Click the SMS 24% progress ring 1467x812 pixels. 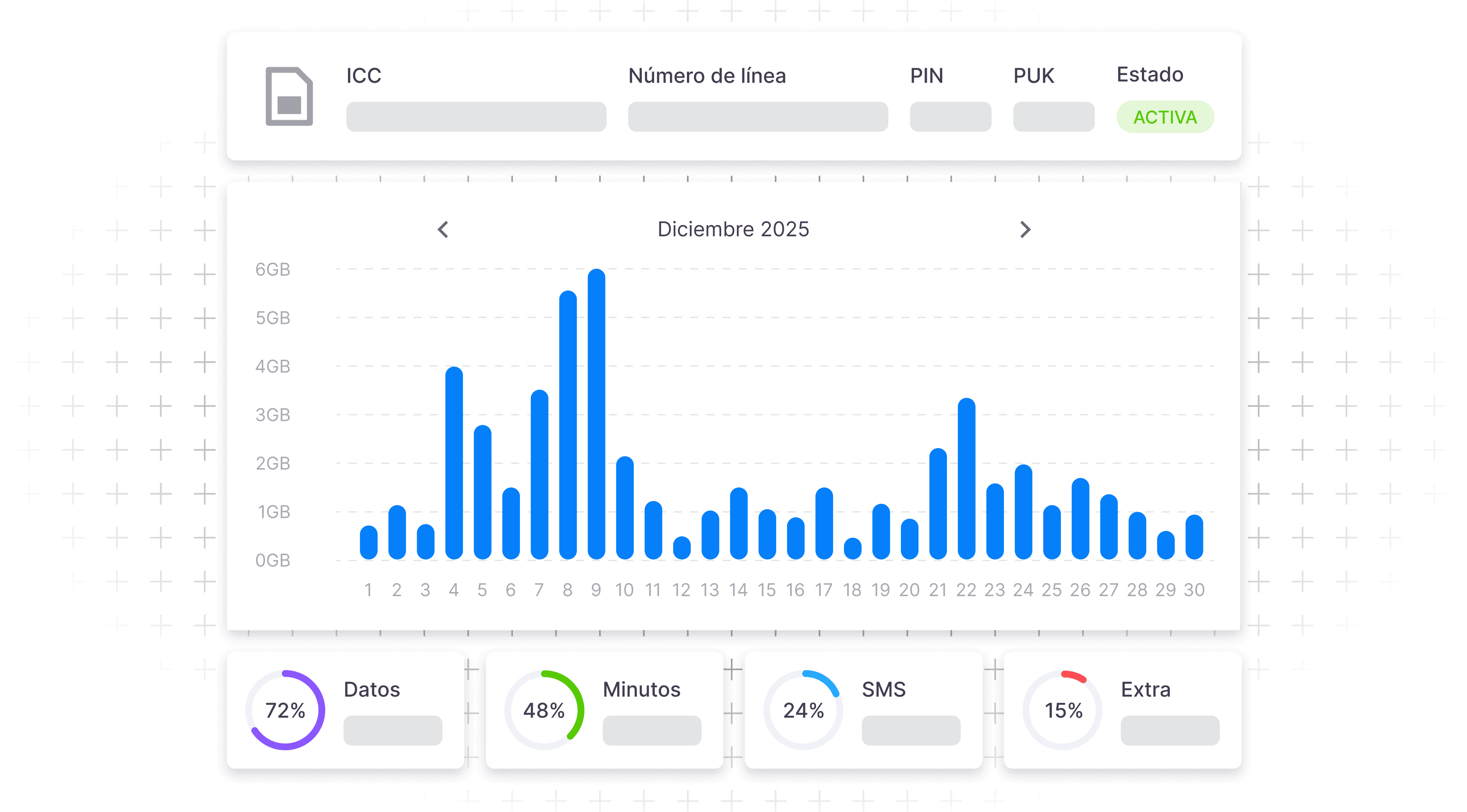[803, 710]
